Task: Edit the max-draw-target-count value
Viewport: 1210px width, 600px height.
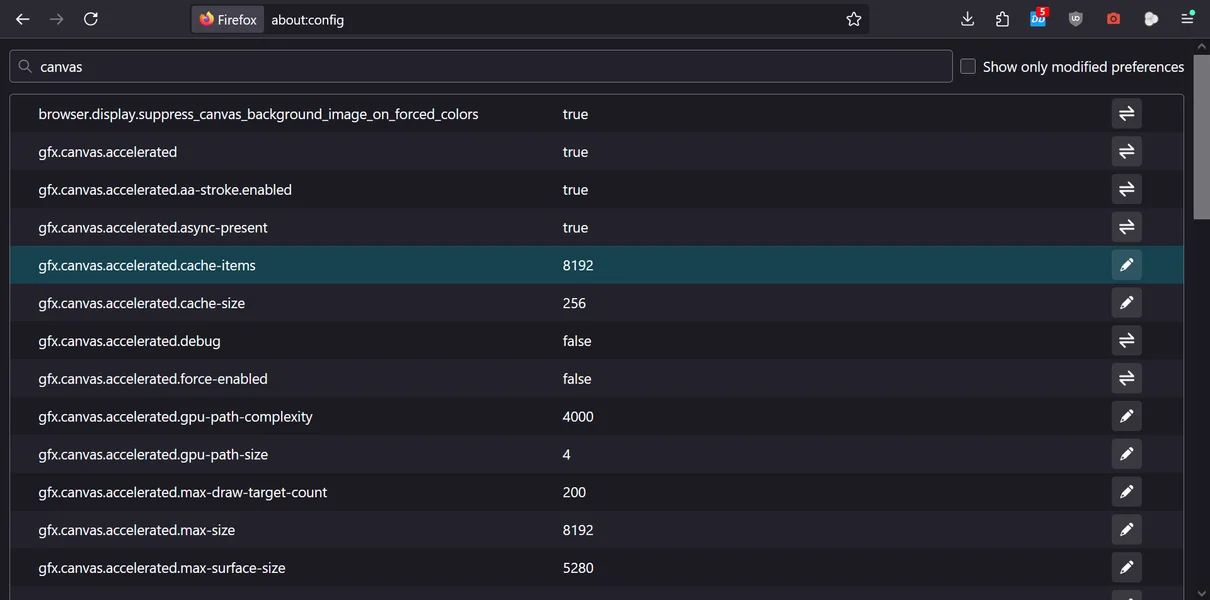Action: (1126, 492)
